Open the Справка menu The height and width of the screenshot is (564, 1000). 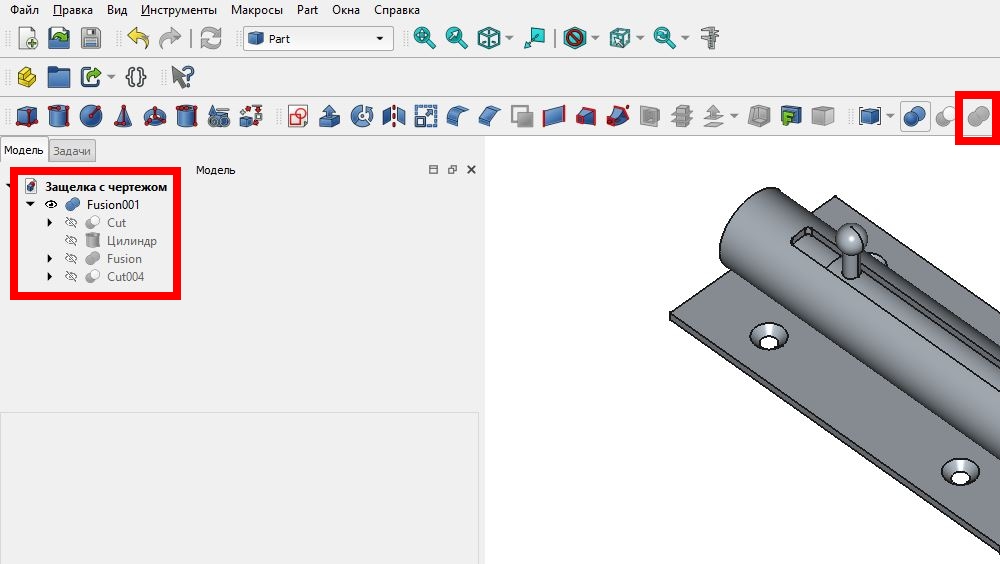(397, 10)
